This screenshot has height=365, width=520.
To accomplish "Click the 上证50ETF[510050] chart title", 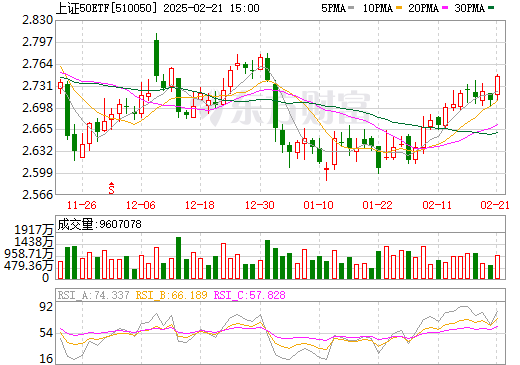I will (x=107, y=8).
